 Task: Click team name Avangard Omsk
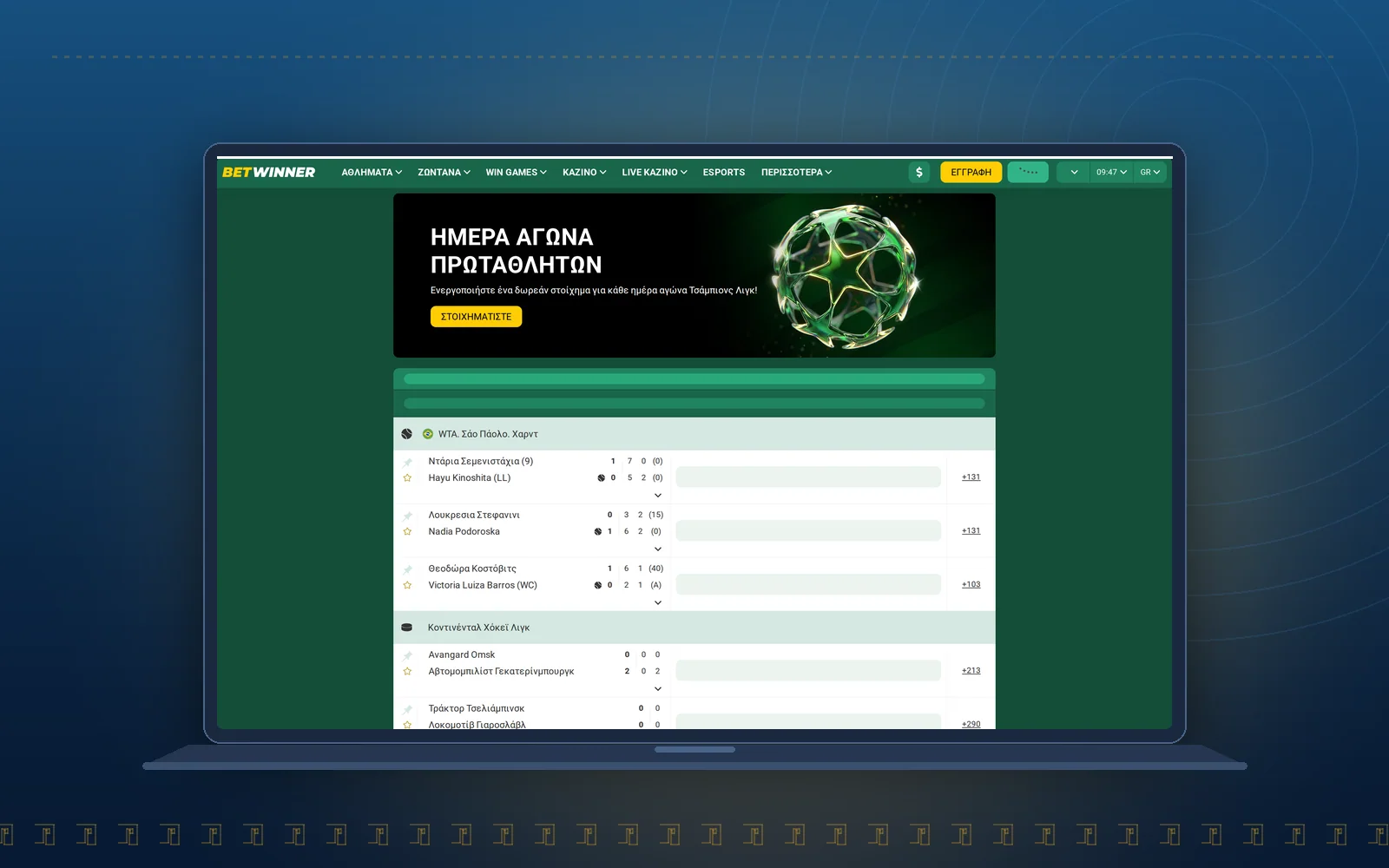(x=462, y=655)
